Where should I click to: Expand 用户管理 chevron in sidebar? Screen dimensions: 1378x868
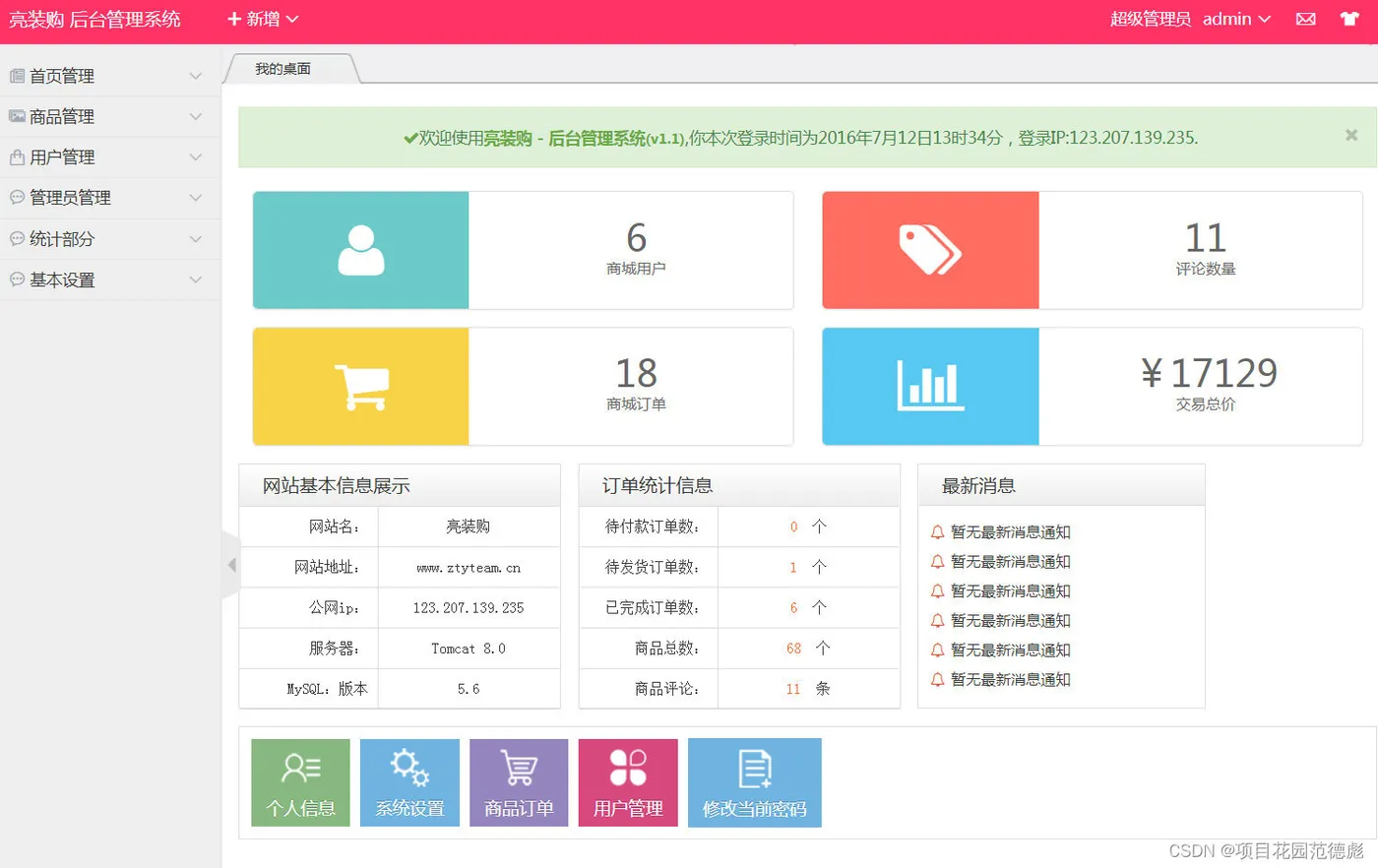[196, 157]
